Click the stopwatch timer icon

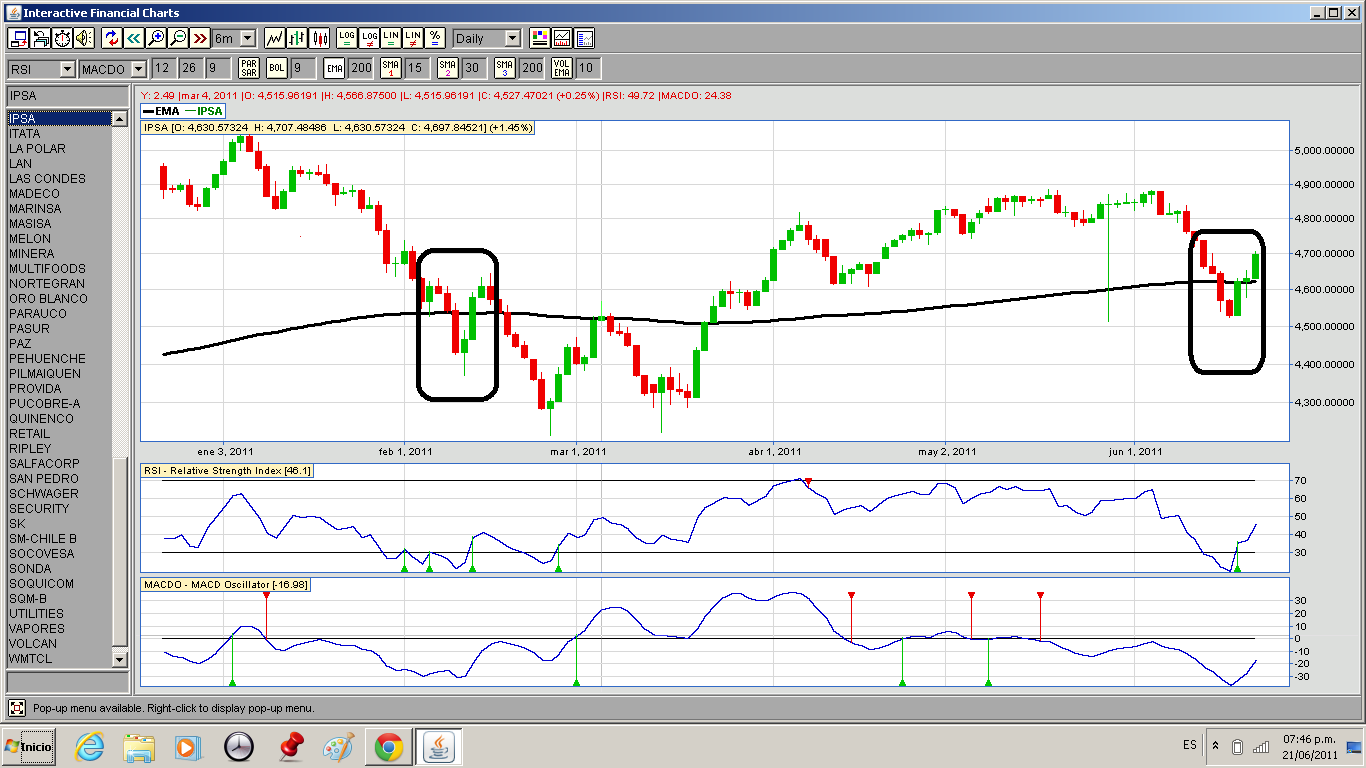62,38
